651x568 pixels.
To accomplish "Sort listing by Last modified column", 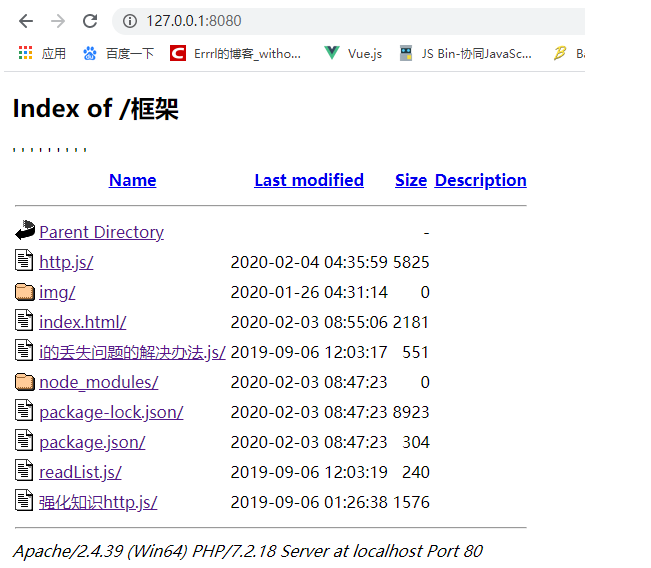I will coord(309,180).
